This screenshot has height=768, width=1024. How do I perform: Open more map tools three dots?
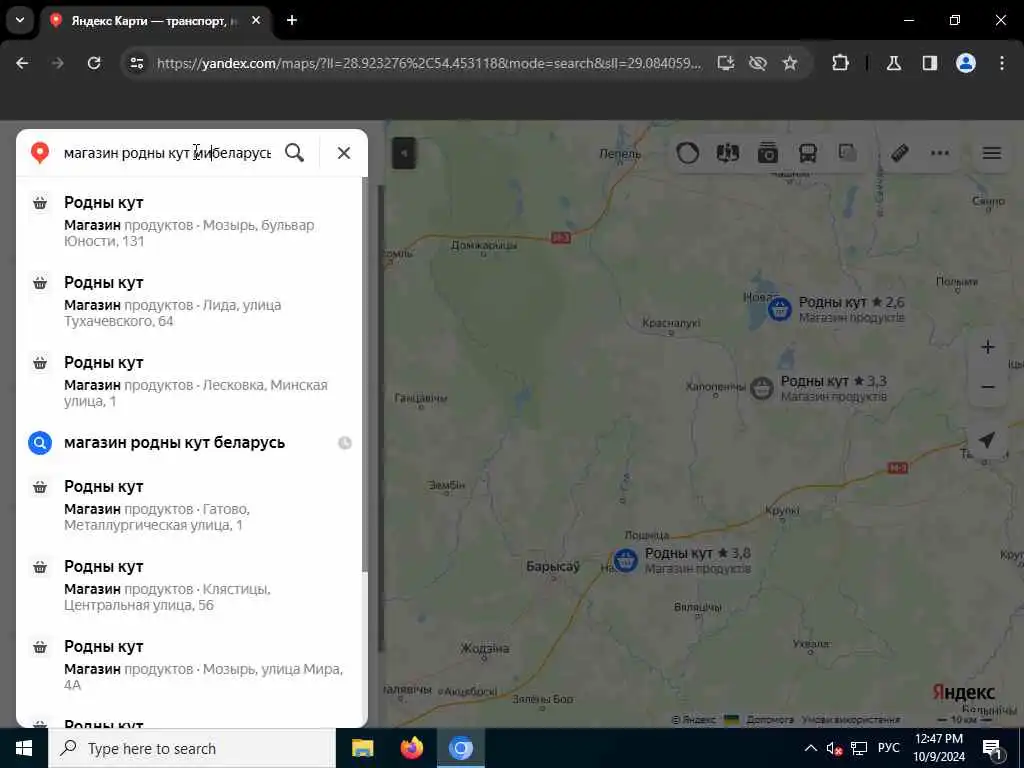click(940, 153)
